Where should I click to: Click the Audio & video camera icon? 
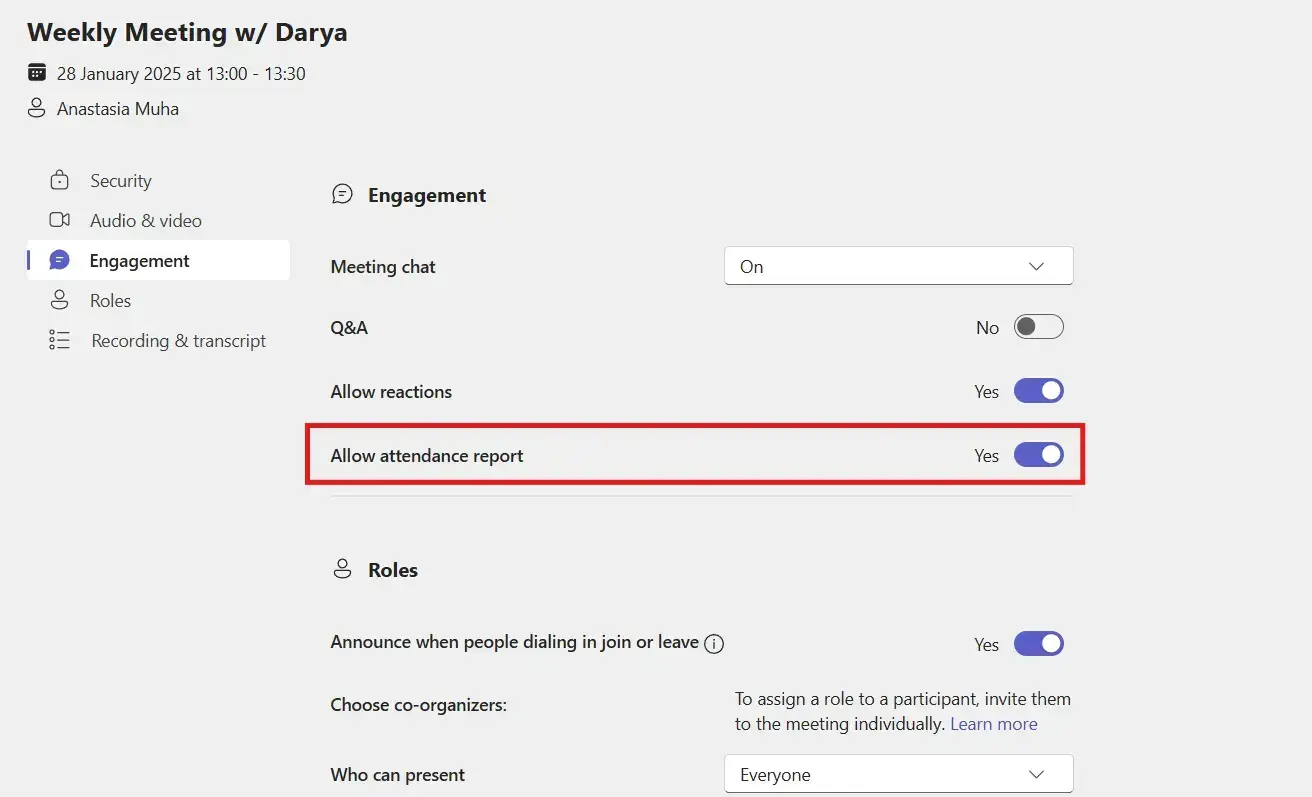[60, 220]
